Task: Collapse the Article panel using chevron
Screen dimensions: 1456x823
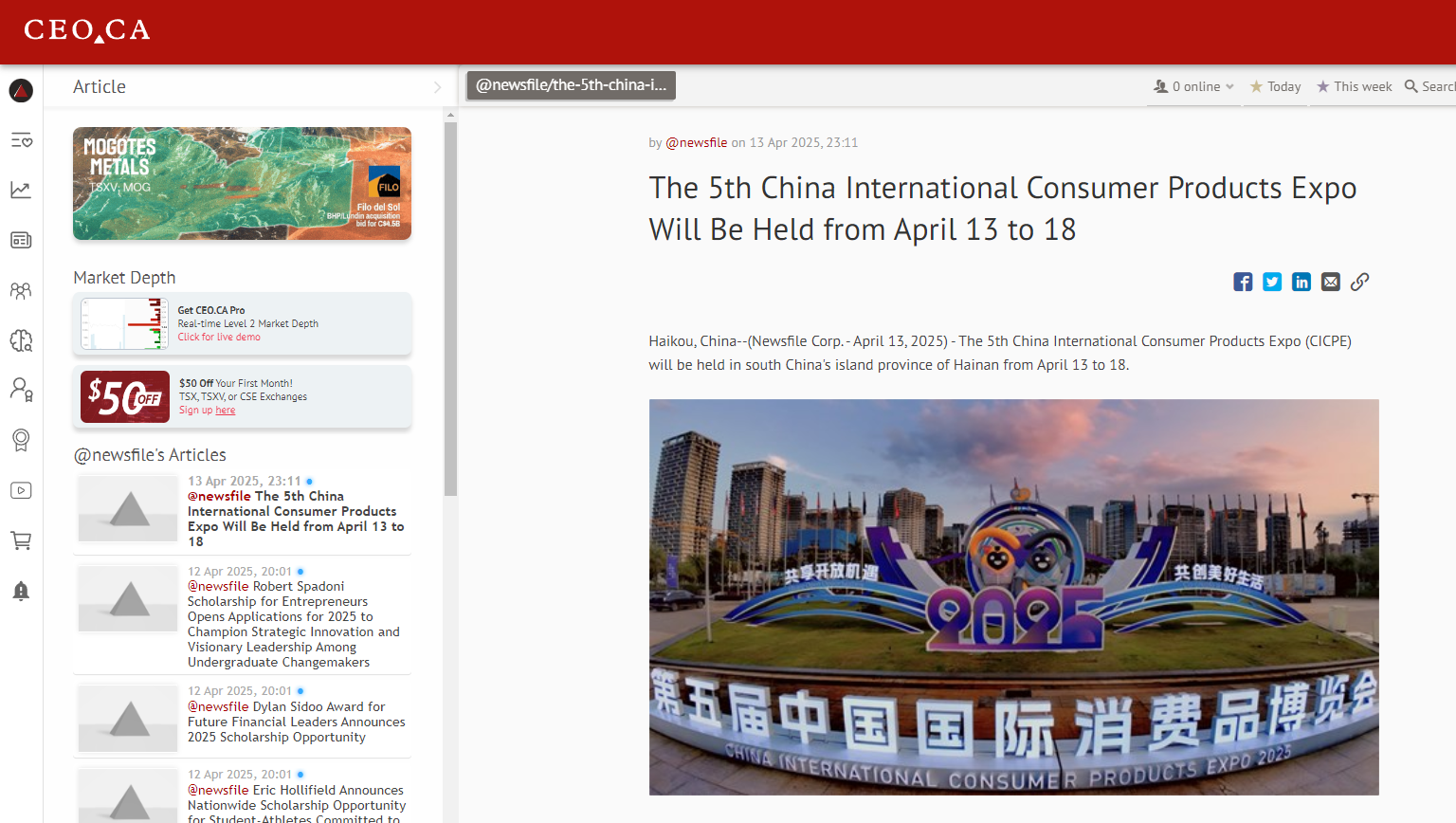Action: (x=437, y=87)
